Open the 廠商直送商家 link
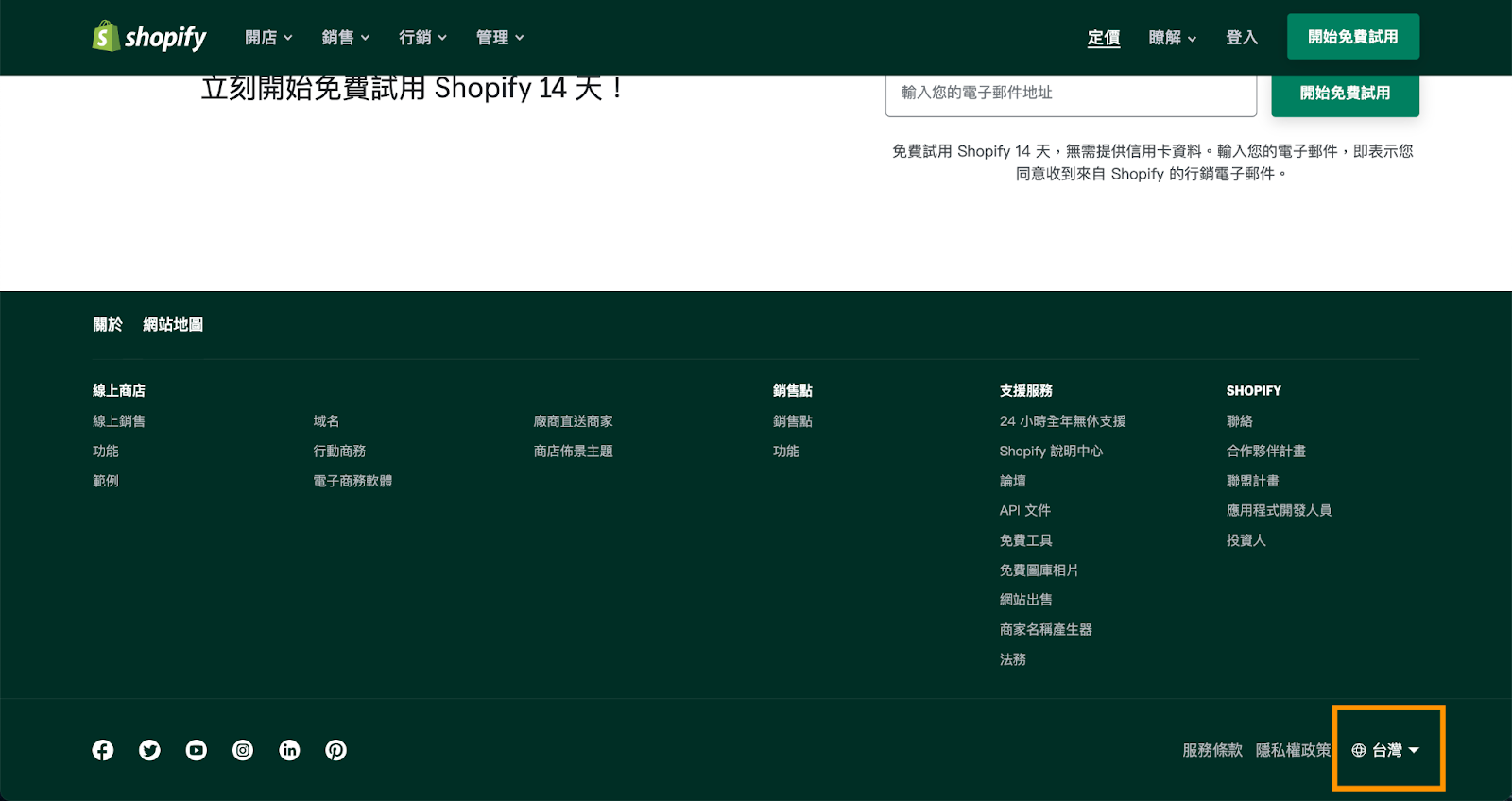 (x=573, y=421)
